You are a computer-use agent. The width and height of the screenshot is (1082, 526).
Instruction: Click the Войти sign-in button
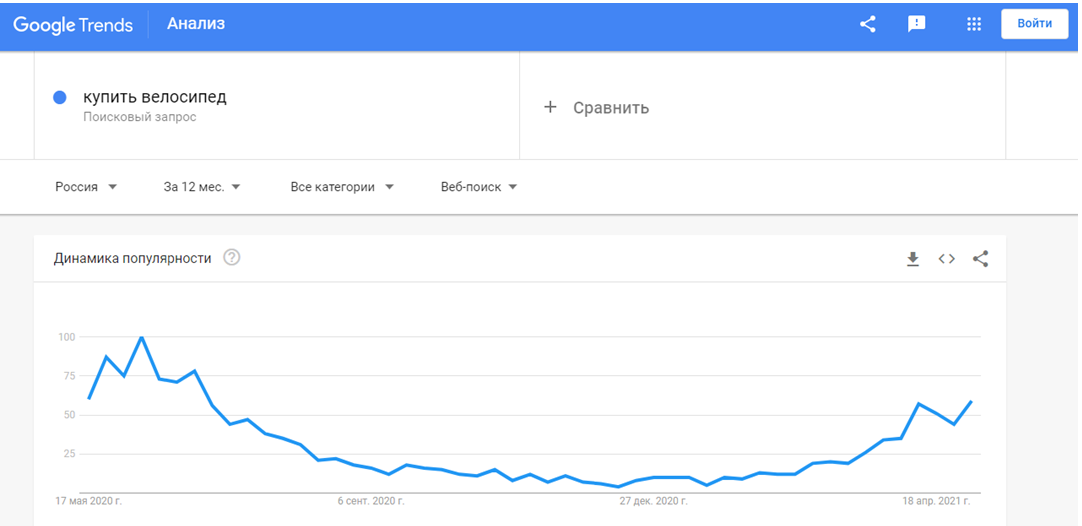1034,23
